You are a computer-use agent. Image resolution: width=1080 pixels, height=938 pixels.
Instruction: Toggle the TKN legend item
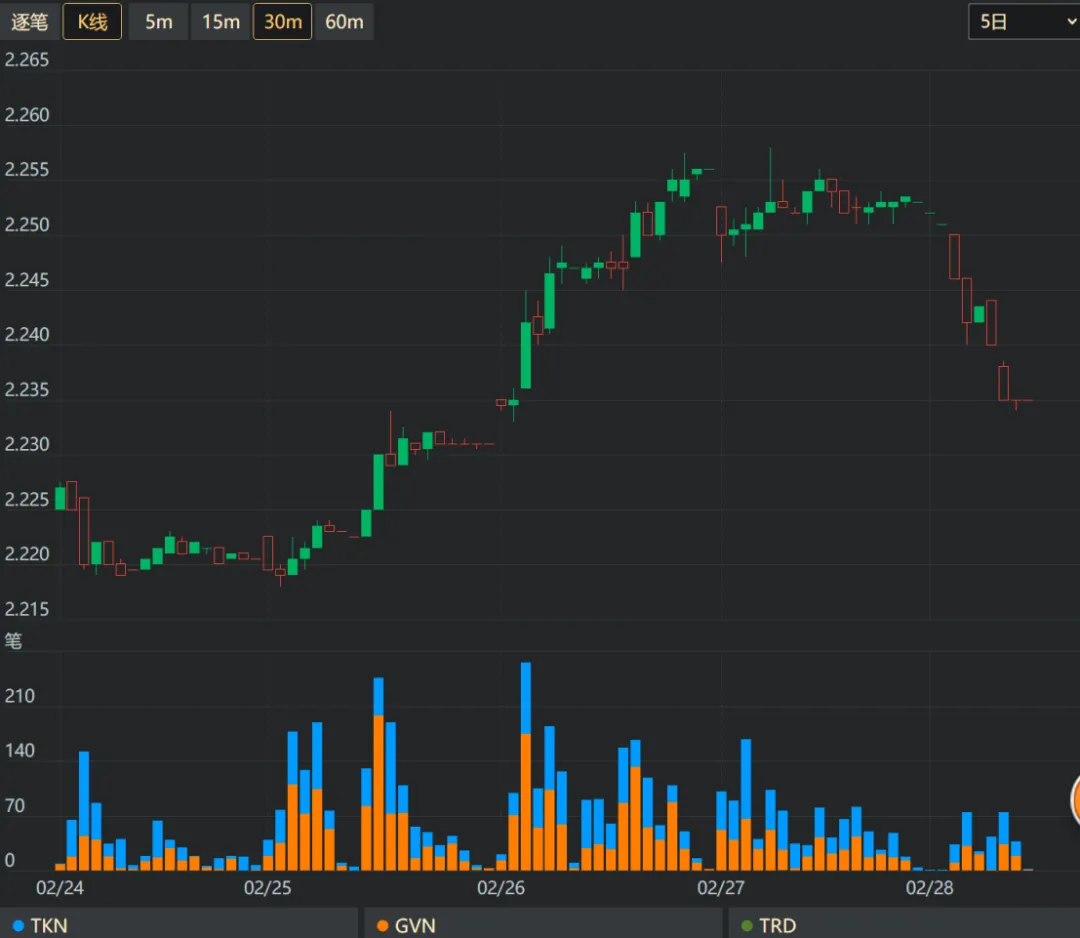pos(179,925)
